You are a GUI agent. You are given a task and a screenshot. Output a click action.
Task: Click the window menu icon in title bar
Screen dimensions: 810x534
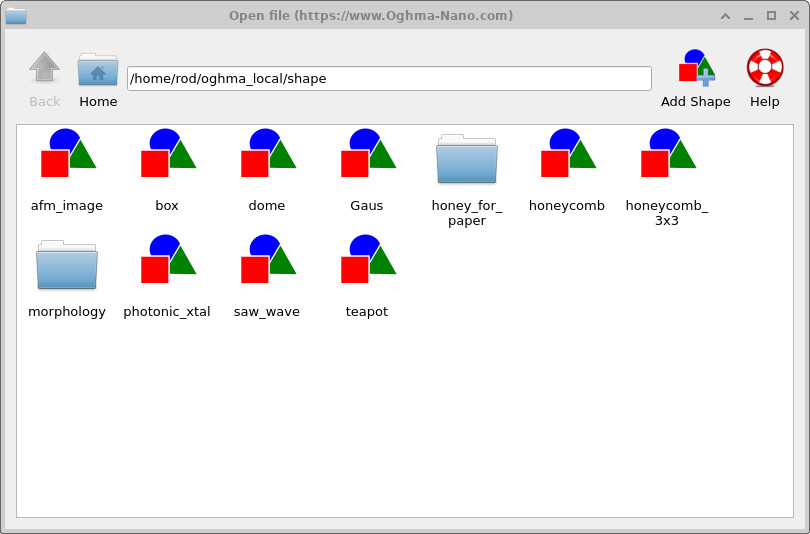16,15
